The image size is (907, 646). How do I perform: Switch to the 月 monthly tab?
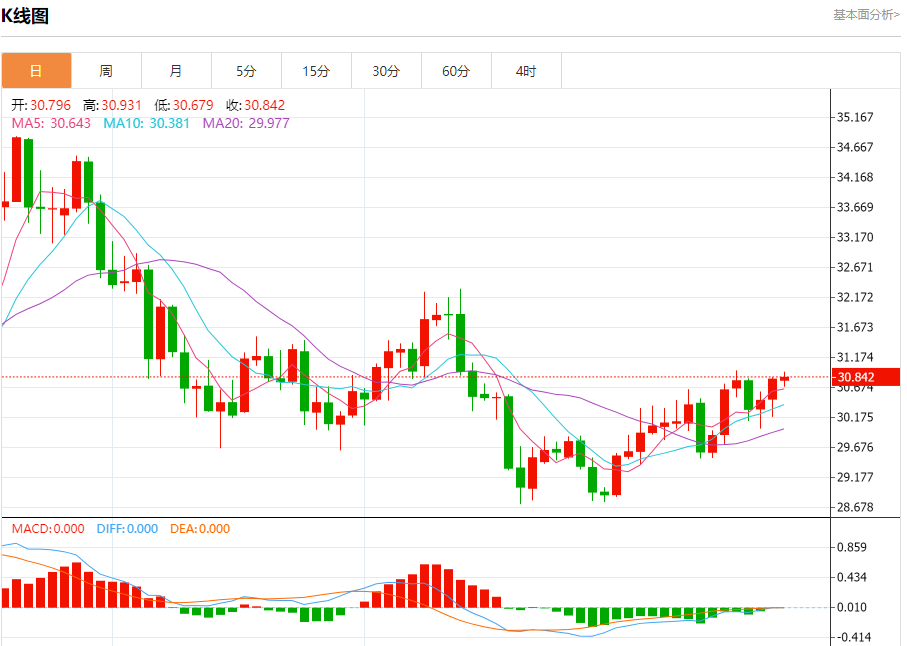(176, 71)
